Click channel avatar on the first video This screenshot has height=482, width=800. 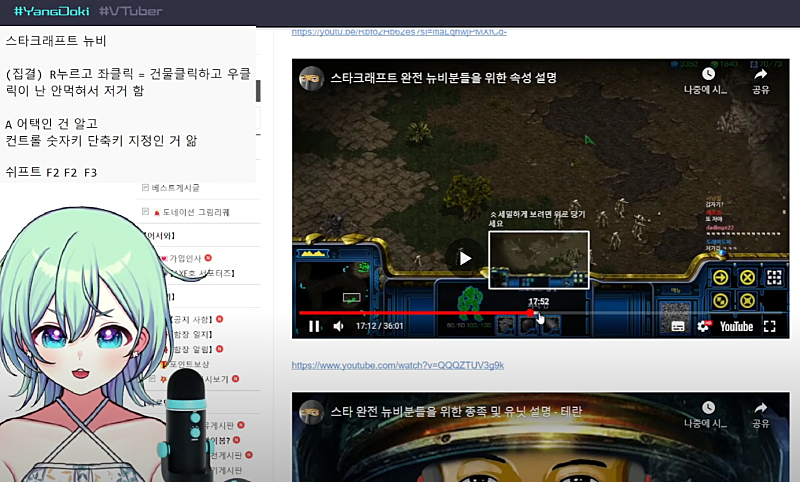[311, 78]
